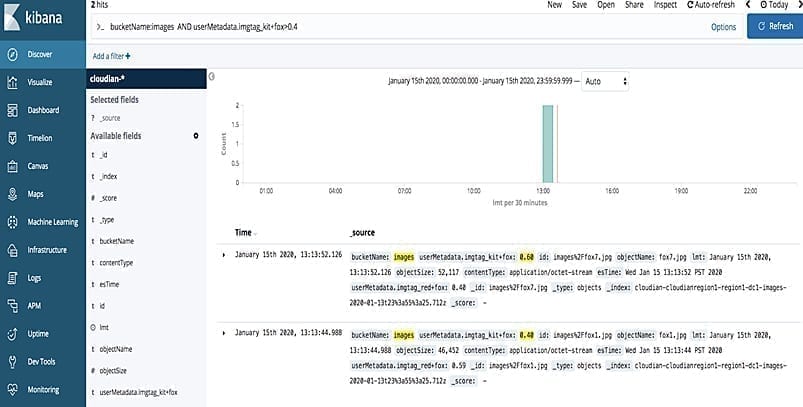
Task: Click Open in the top menu
Action: click(x=606, y=5)
